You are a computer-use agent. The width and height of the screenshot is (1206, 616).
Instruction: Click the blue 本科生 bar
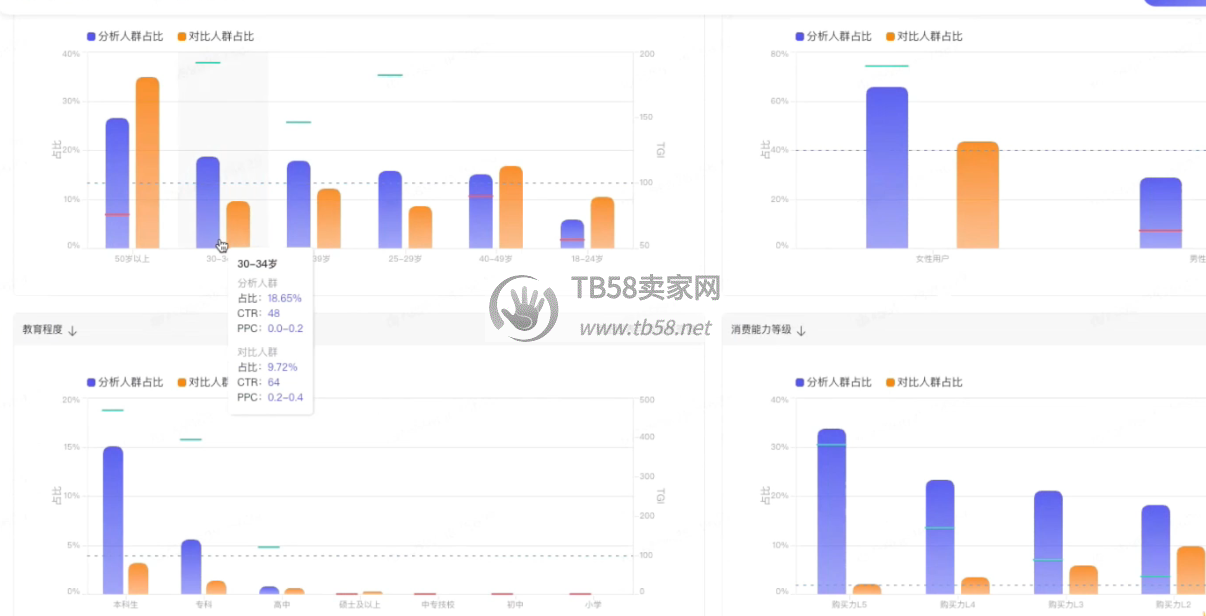pos(113,519)
